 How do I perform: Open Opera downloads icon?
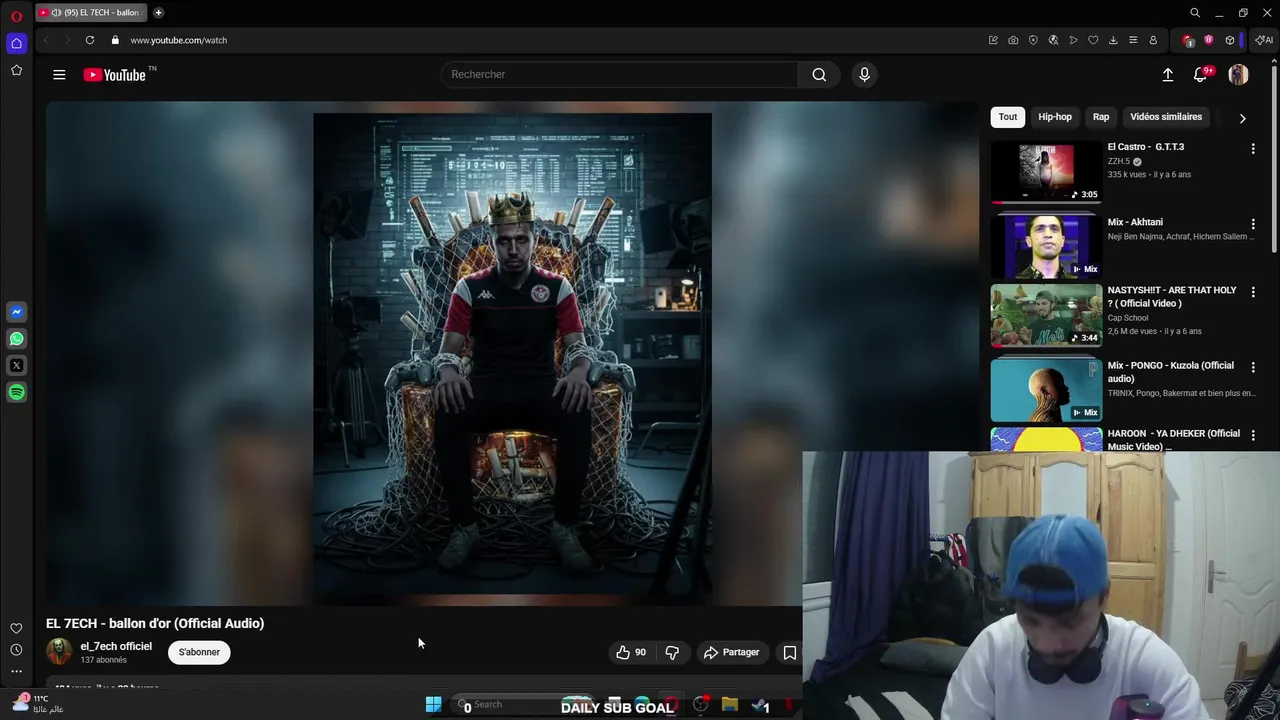1113,40
